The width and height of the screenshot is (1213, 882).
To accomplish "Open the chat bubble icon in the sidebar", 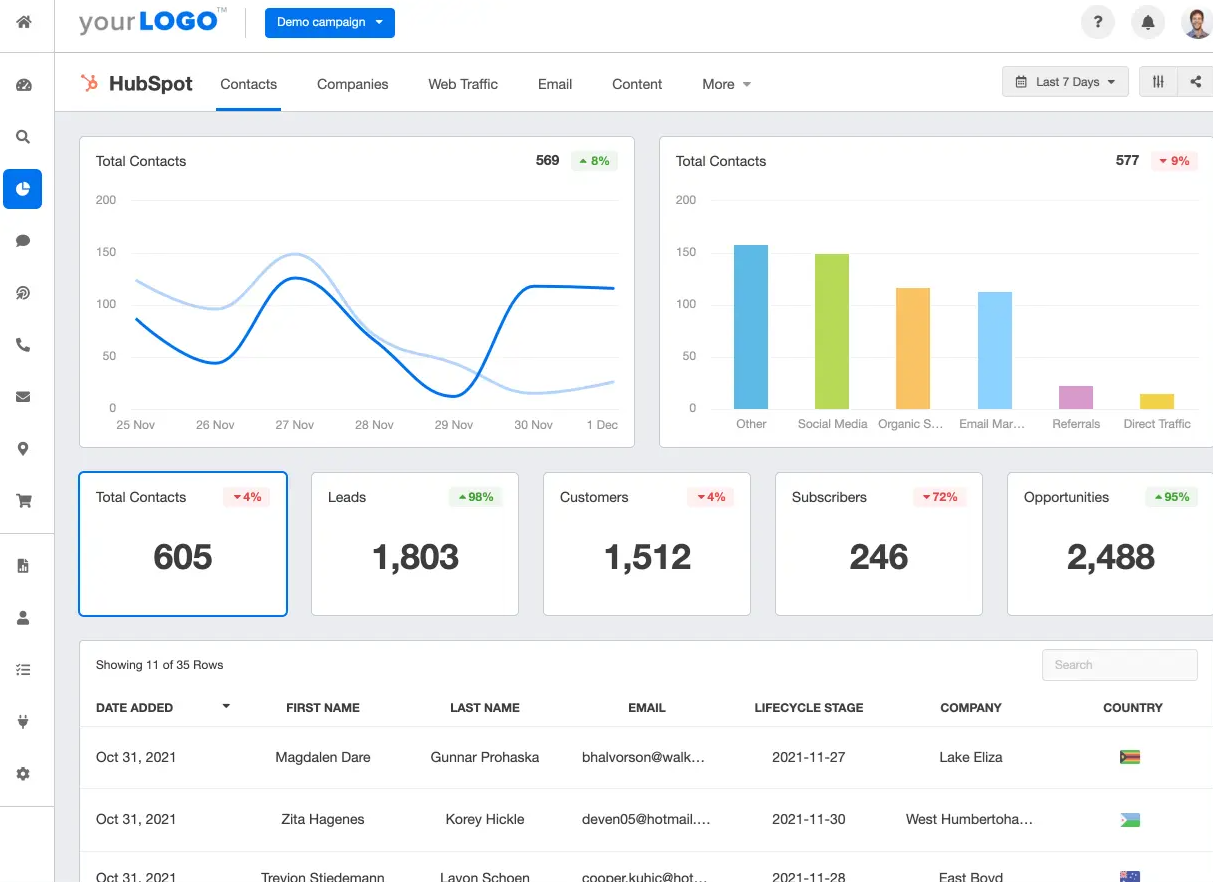I will pos(22,240).
